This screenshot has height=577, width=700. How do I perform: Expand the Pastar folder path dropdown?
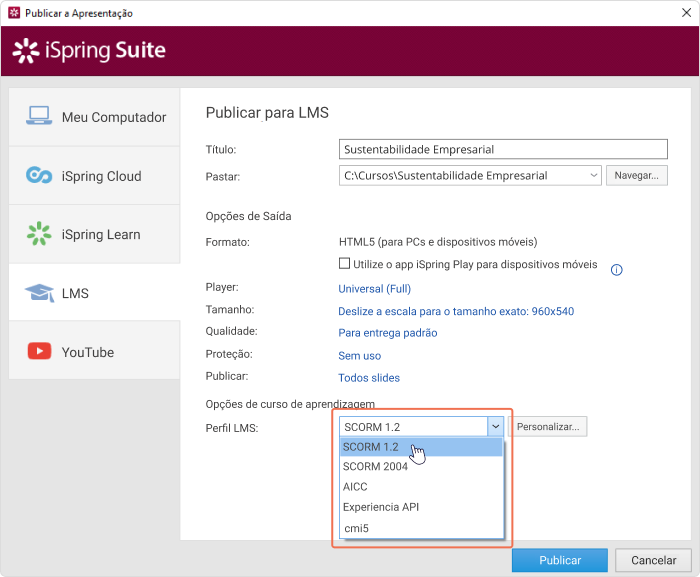pos(593,175)
